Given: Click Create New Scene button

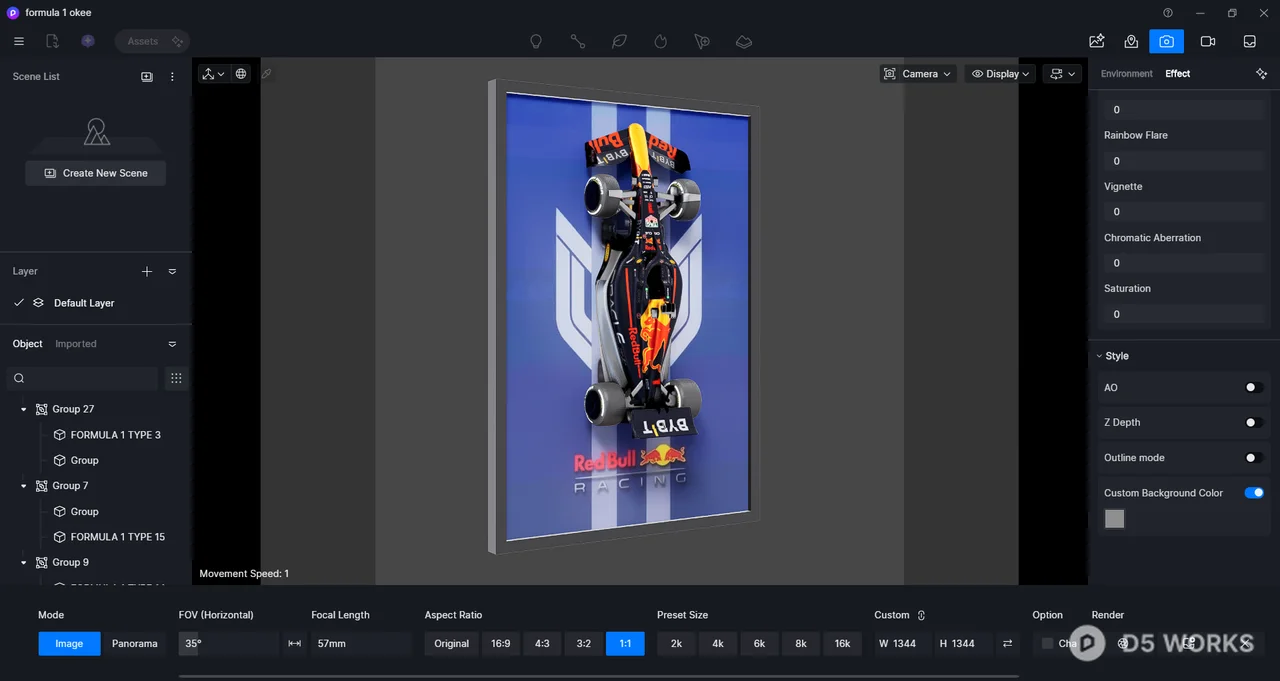Looking at the screenshot, I should tap(96, 173).
